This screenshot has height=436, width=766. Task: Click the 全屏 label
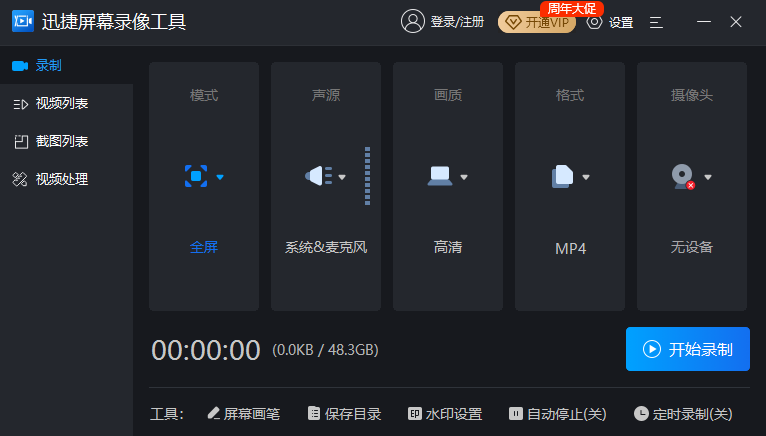[204, 247]
